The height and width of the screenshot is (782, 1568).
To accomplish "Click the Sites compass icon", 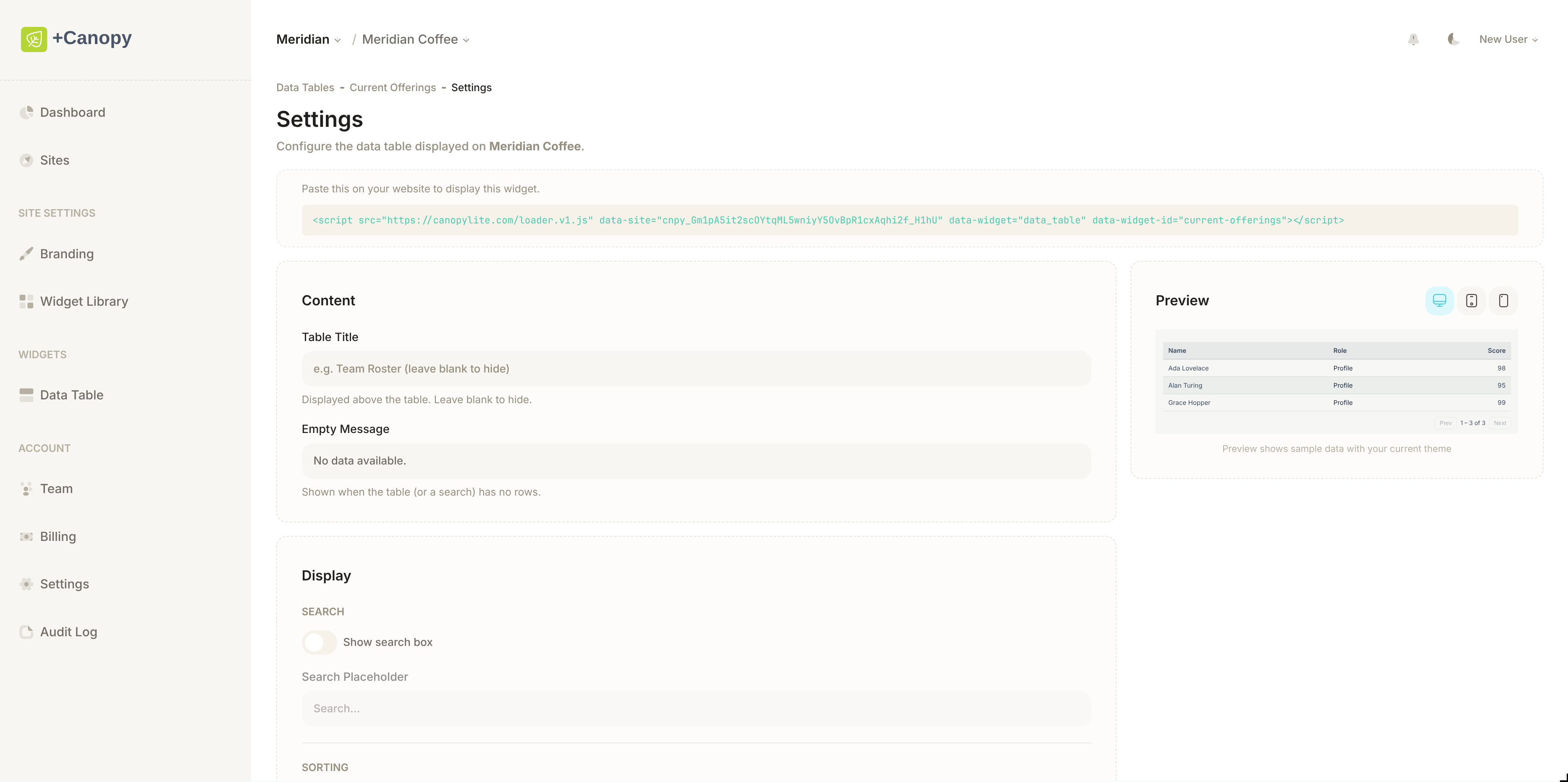I will point(26,160).
